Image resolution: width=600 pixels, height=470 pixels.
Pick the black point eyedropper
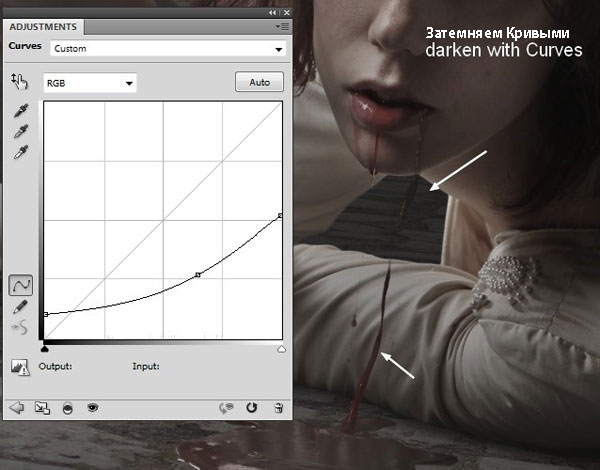coord(21,110)
